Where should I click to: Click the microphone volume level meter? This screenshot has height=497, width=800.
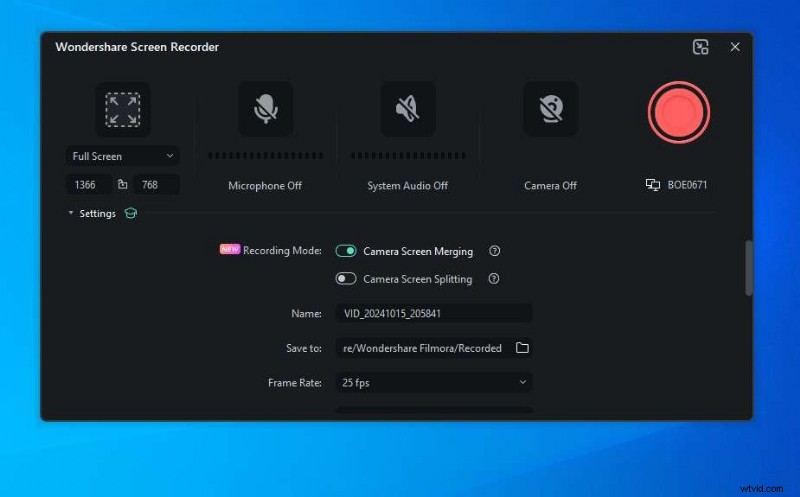pyautogui.click(x=265, y=156)
